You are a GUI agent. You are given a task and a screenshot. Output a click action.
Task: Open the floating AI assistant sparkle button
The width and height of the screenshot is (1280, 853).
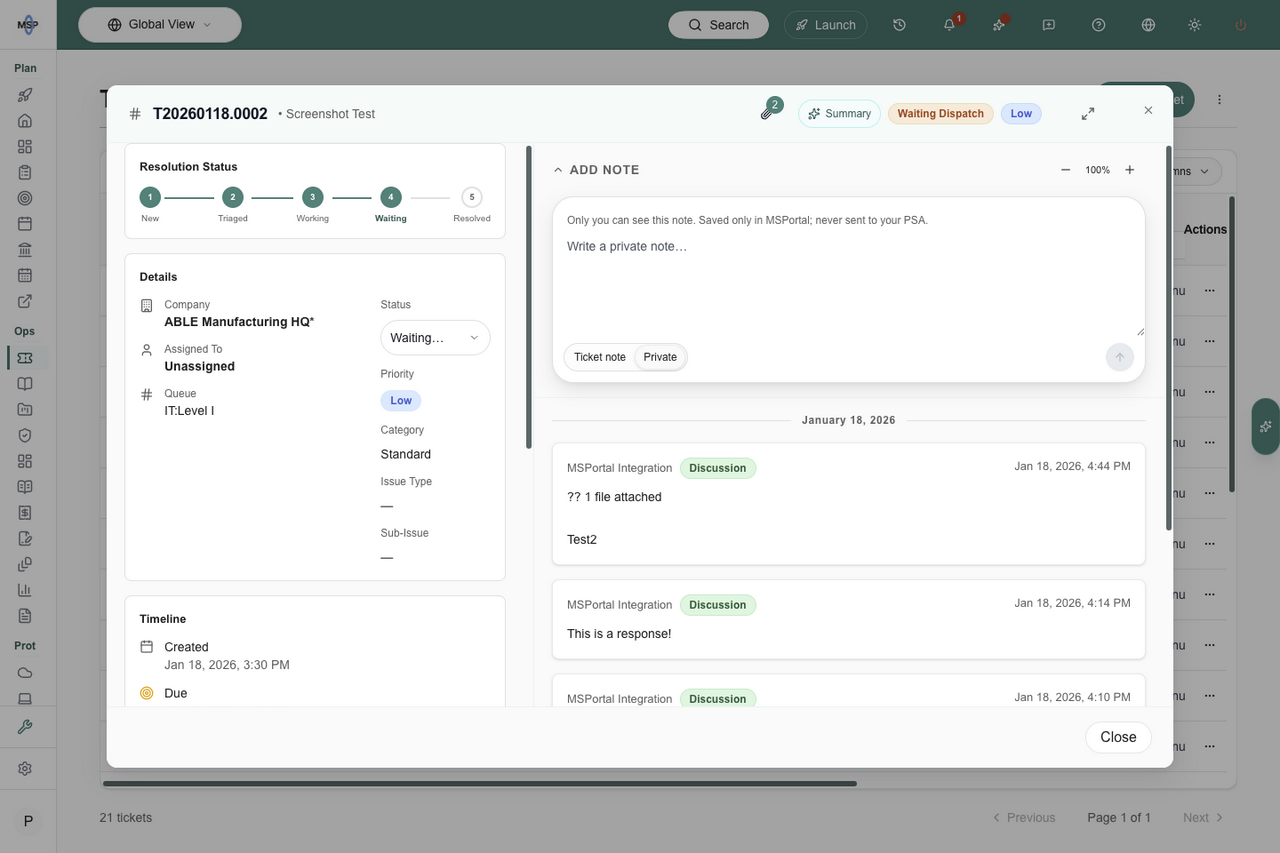[x=1265, y=427]
